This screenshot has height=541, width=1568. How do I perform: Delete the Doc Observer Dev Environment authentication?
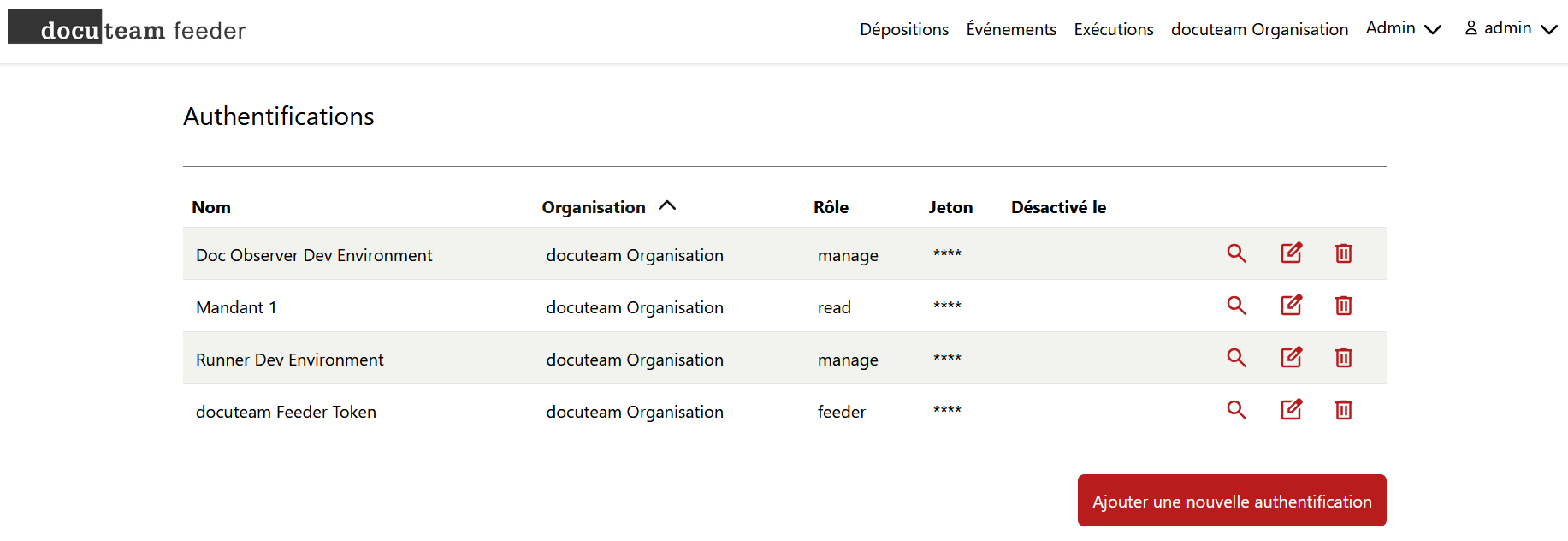pyautogui.click(x=1343, y=253)
